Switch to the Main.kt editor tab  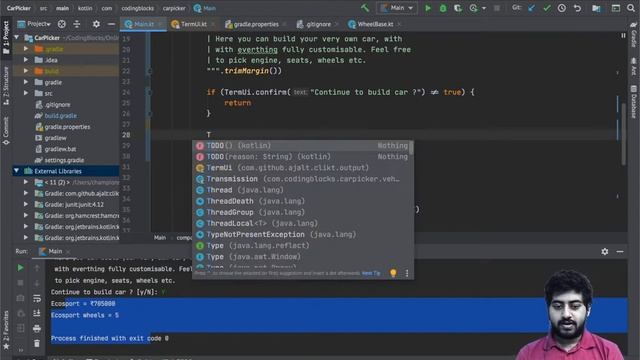pyautogui.click(x=142, y=24)
